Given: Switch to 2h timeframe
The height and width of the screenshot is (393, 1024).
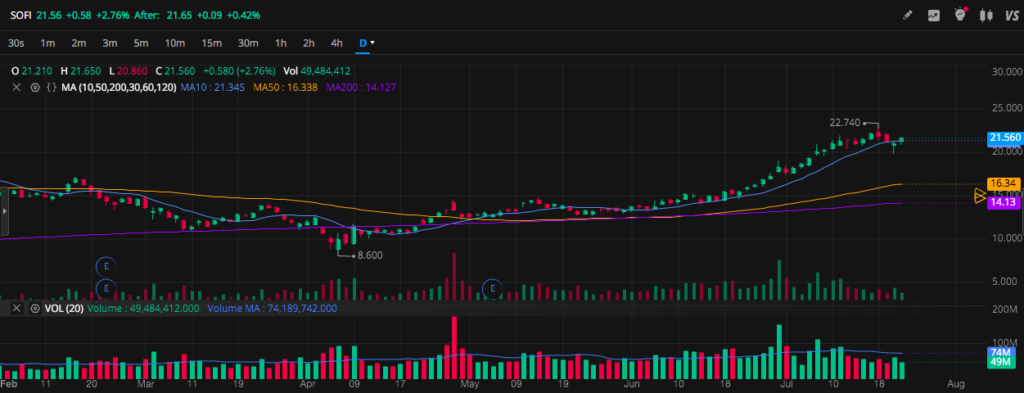Looking at the screenshot, I should click(x=309, y=43).
